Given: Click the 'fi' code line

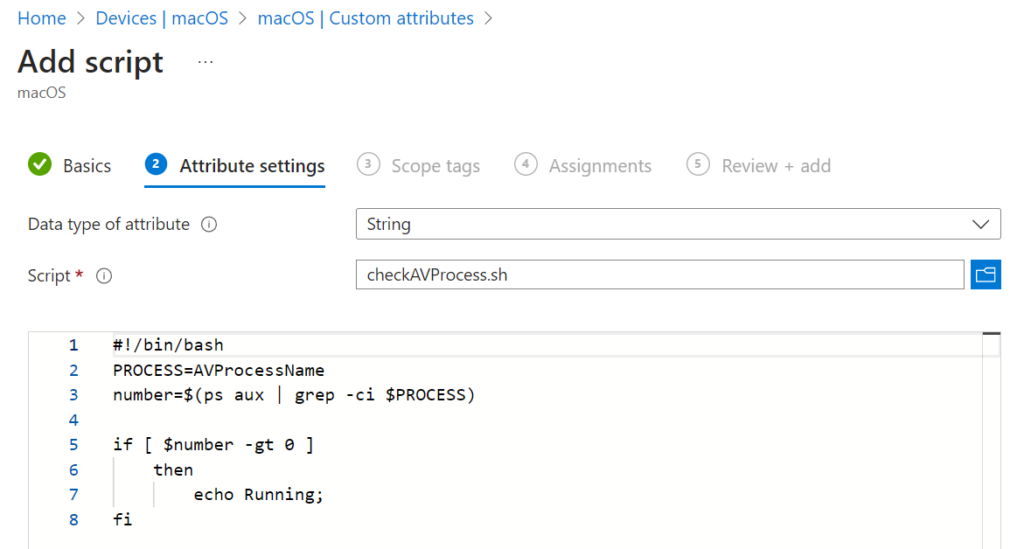Looking at the screenshot, I should click(122, 520).
